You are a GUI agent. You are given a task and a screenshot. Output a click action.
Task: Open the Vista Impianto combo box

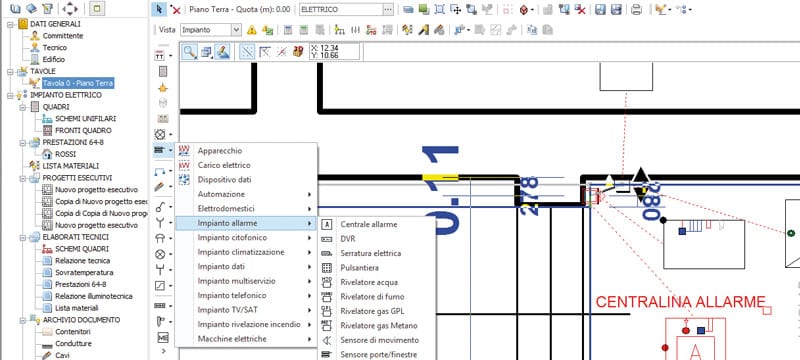click(210, 30)
